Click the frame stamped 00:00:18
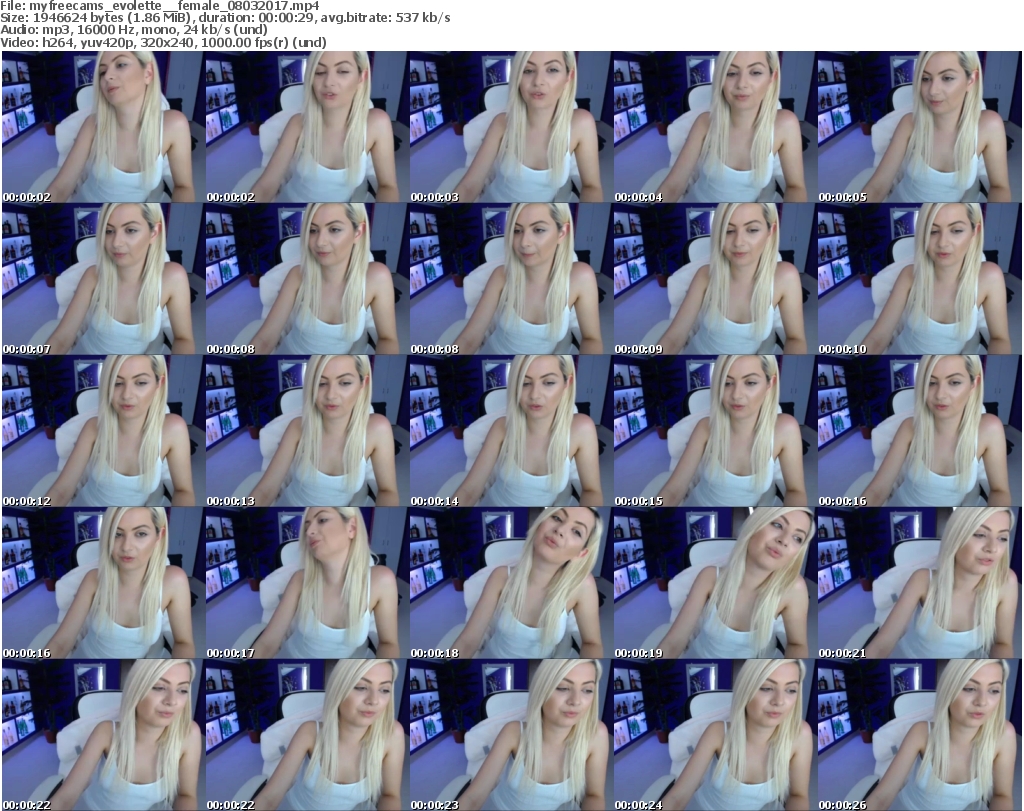Screen dimensions: 1024x811 511,583
